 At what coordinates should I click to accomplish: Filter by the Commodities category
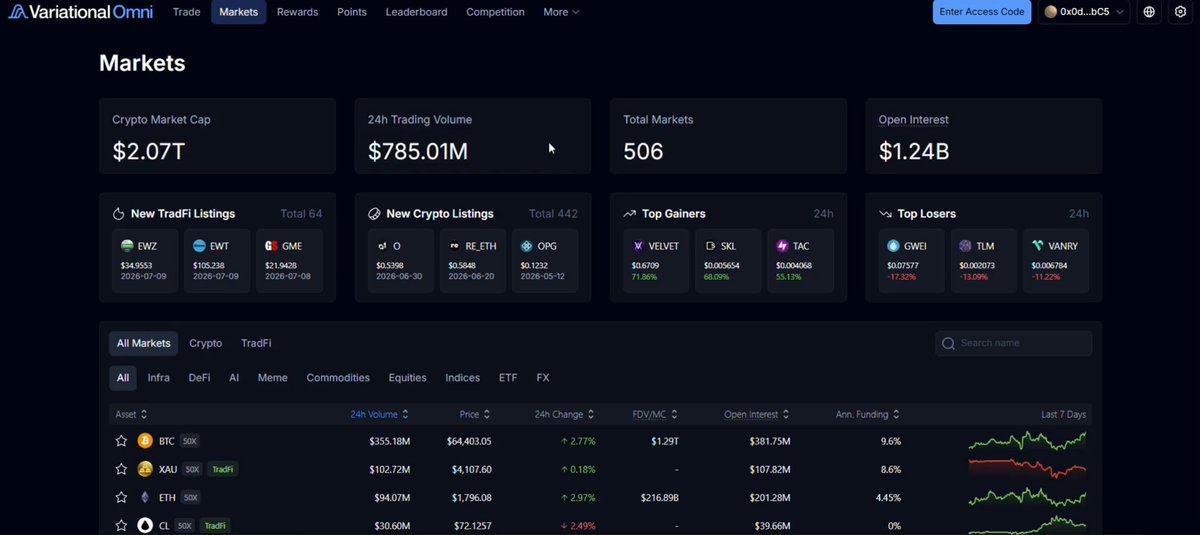[x=338, y=378]
